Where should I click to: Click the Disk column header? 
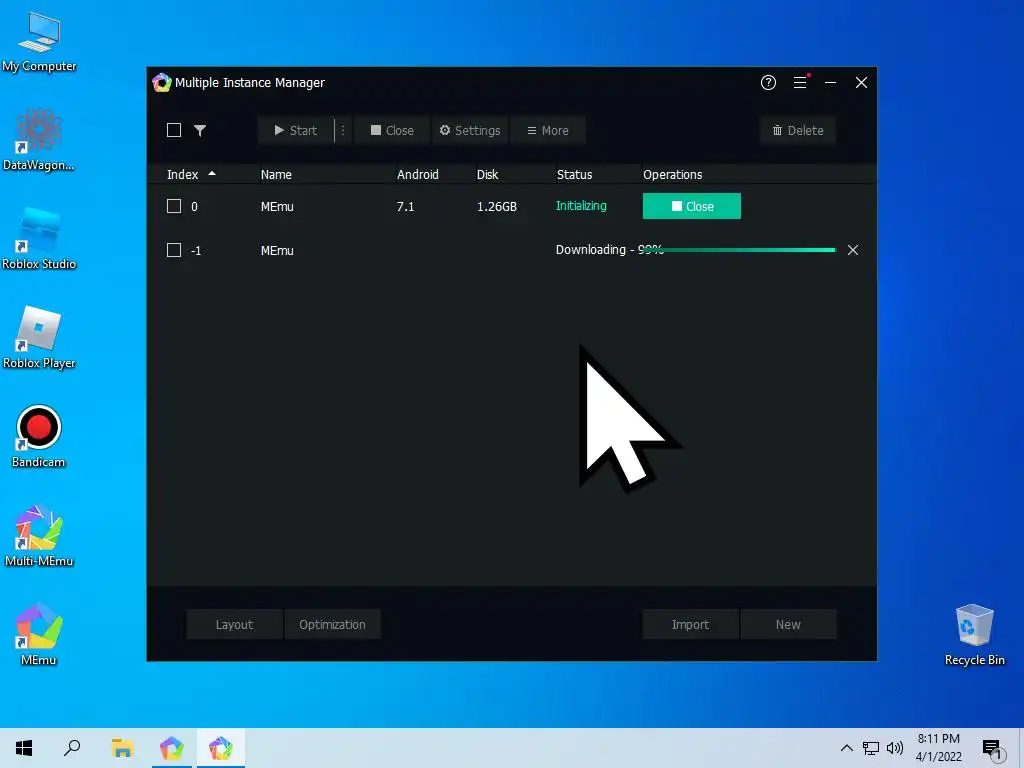click(x=487, y=174)
